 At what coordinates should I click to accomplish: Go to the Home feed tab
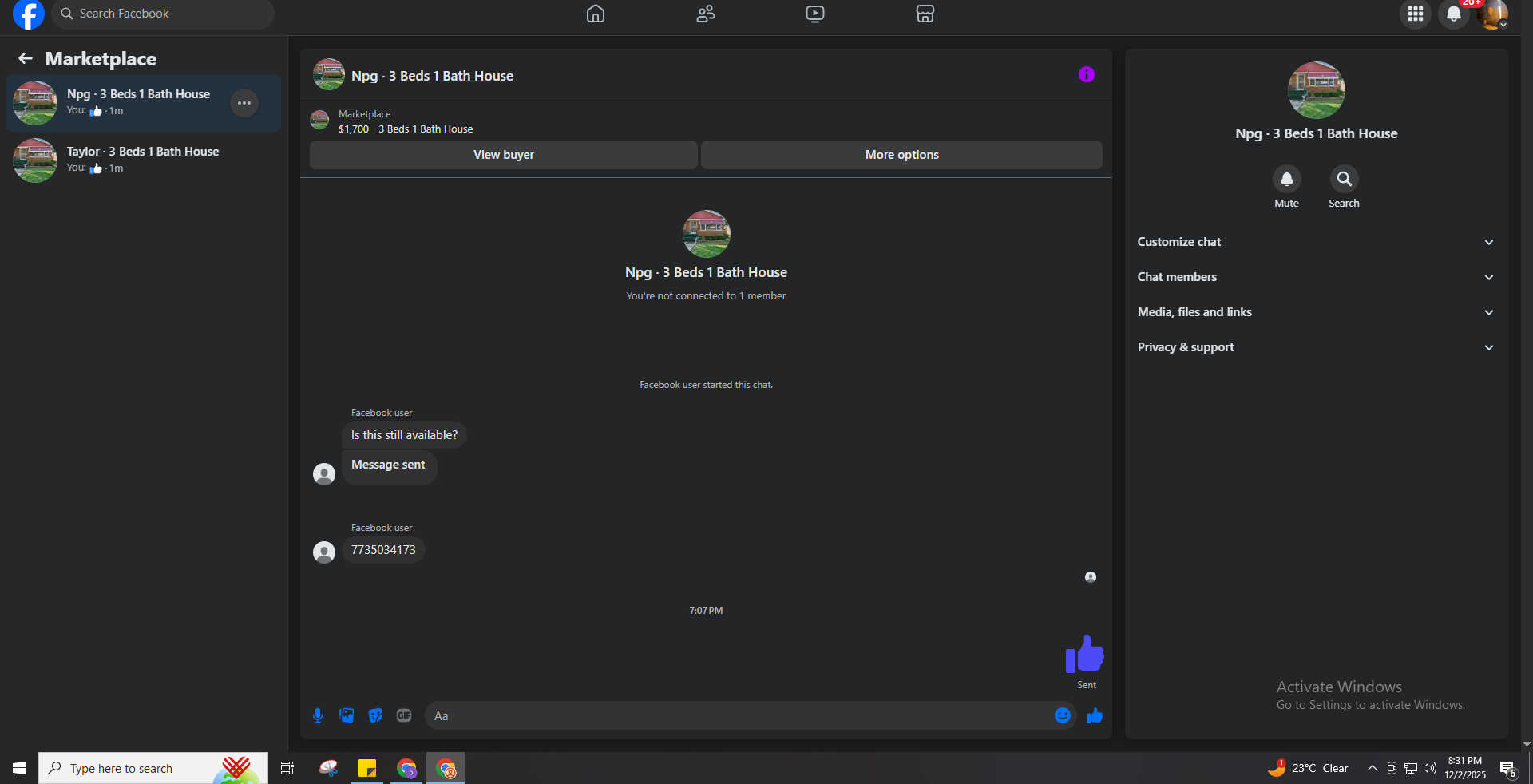(596, 14)
